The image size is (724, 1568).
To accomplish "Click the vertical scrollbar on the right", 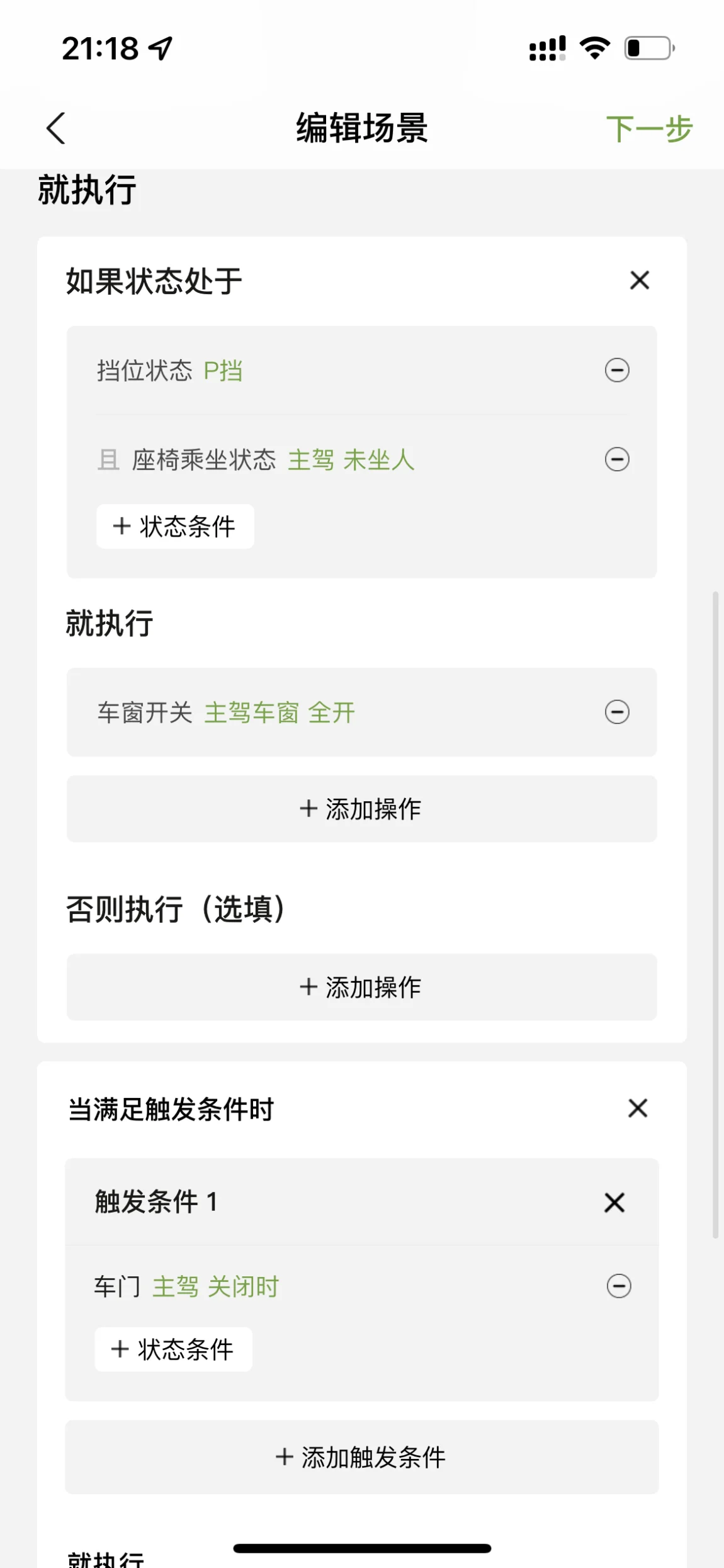I will click(x=715, y=915).
